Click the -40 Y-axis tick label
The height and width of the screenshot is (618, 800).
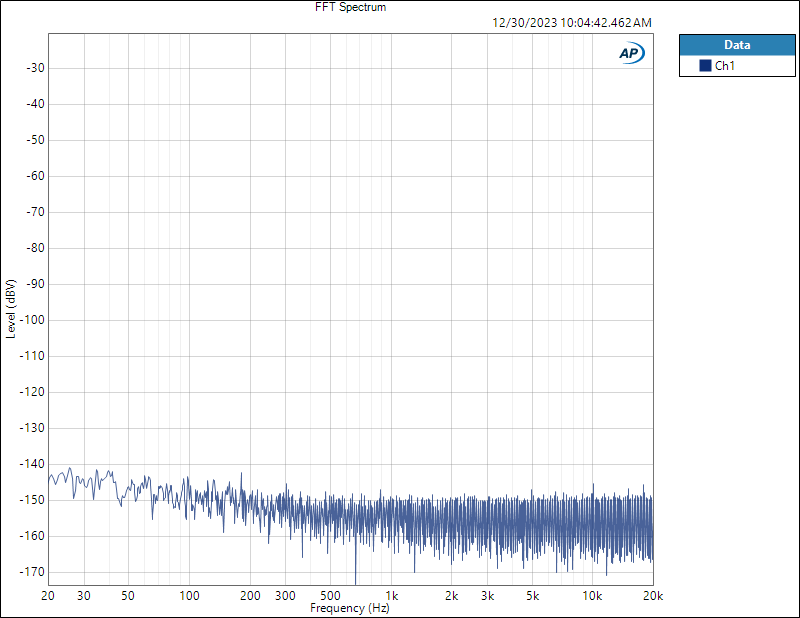coord(35,104)
